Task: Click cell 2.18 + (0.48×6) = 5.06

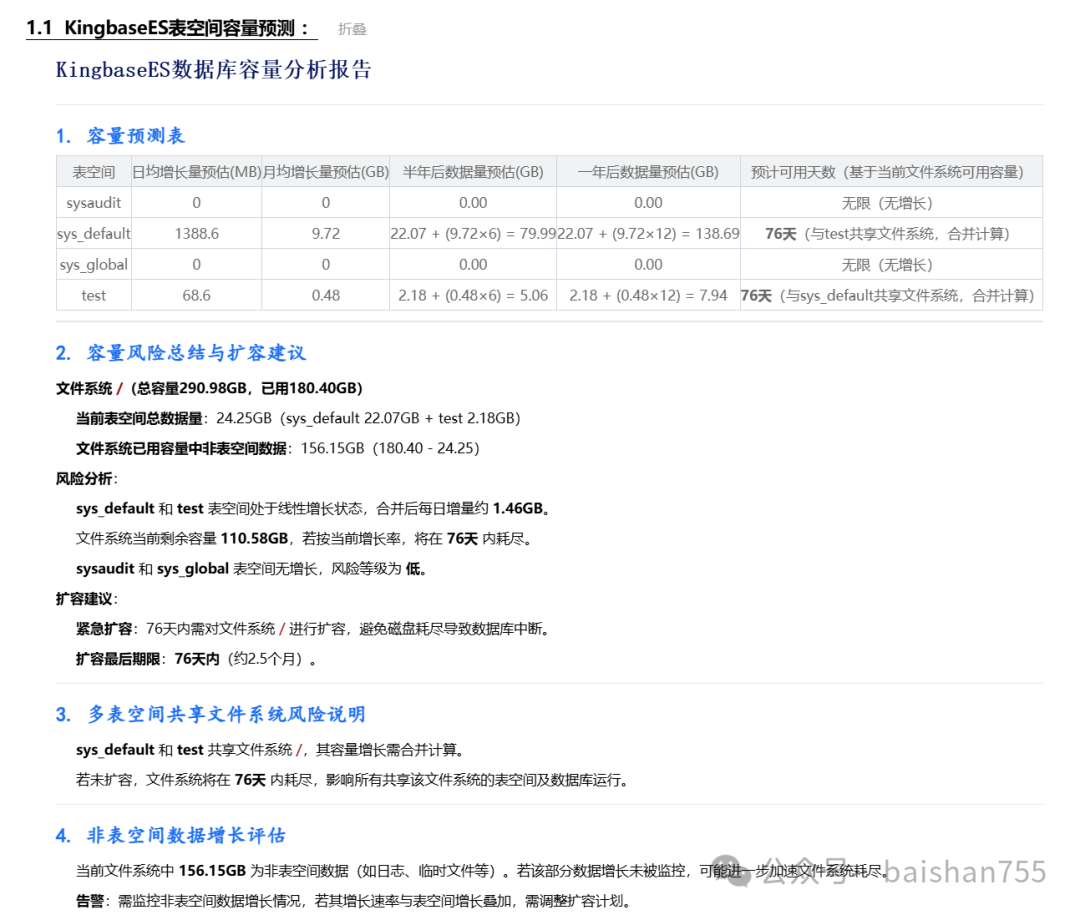Action: (473, 296)
